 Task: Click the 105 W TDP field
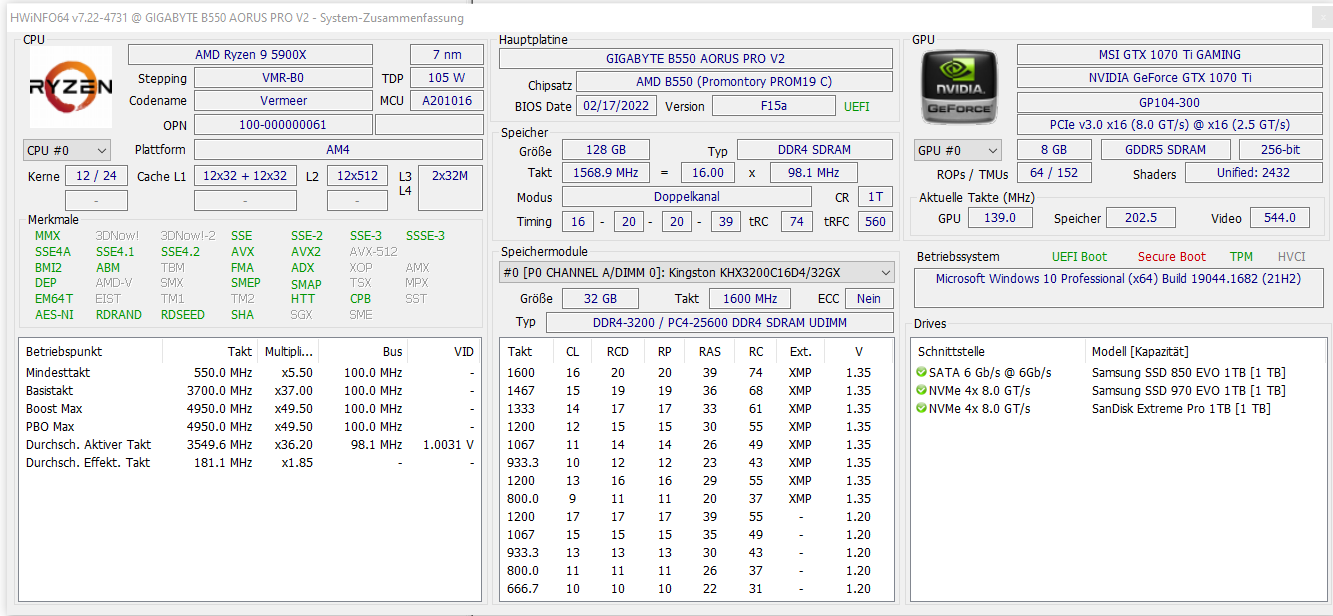tap(446, 78)
